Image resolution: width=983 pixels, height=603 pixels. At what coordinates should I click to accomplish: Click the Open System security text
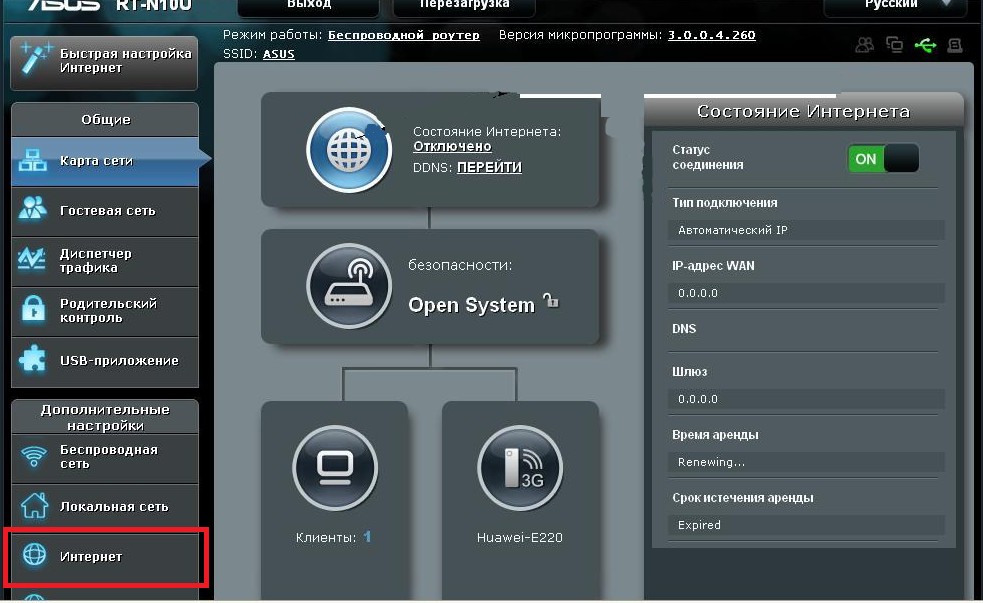471,305
